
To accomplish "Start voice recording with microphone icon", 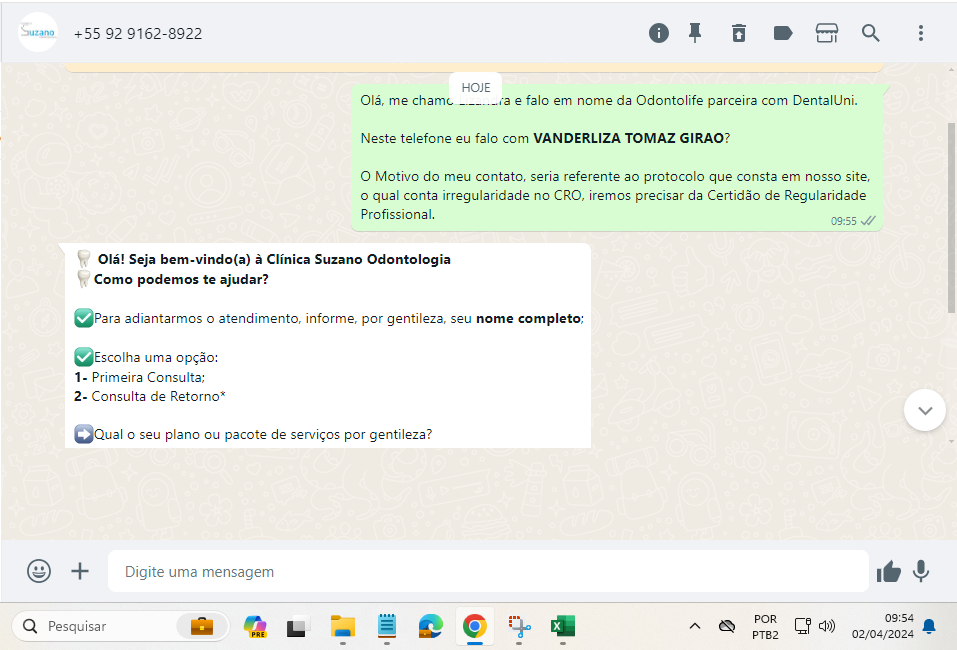I will coord(921,571).
